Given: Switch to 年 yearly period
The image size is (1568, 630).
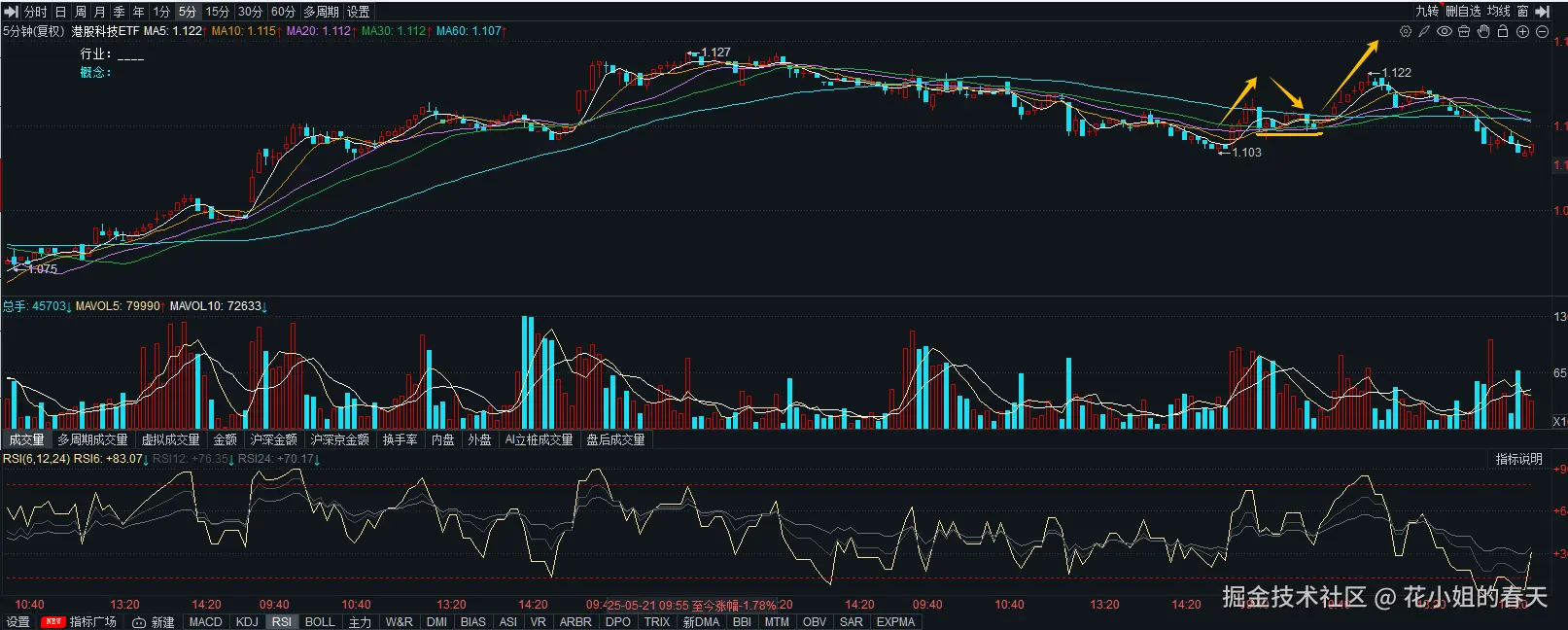Looking at the screenshot, I should tap(139, 12).
